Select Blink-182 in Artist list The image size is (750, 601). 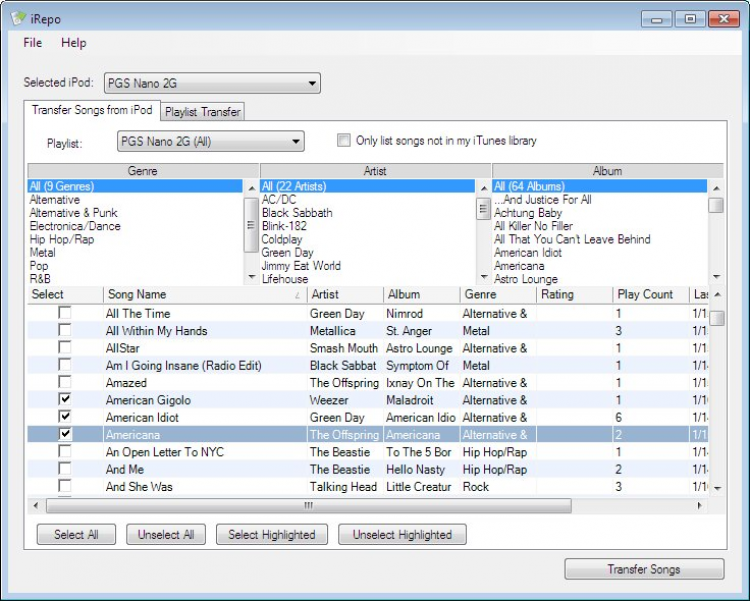[367, 226]
